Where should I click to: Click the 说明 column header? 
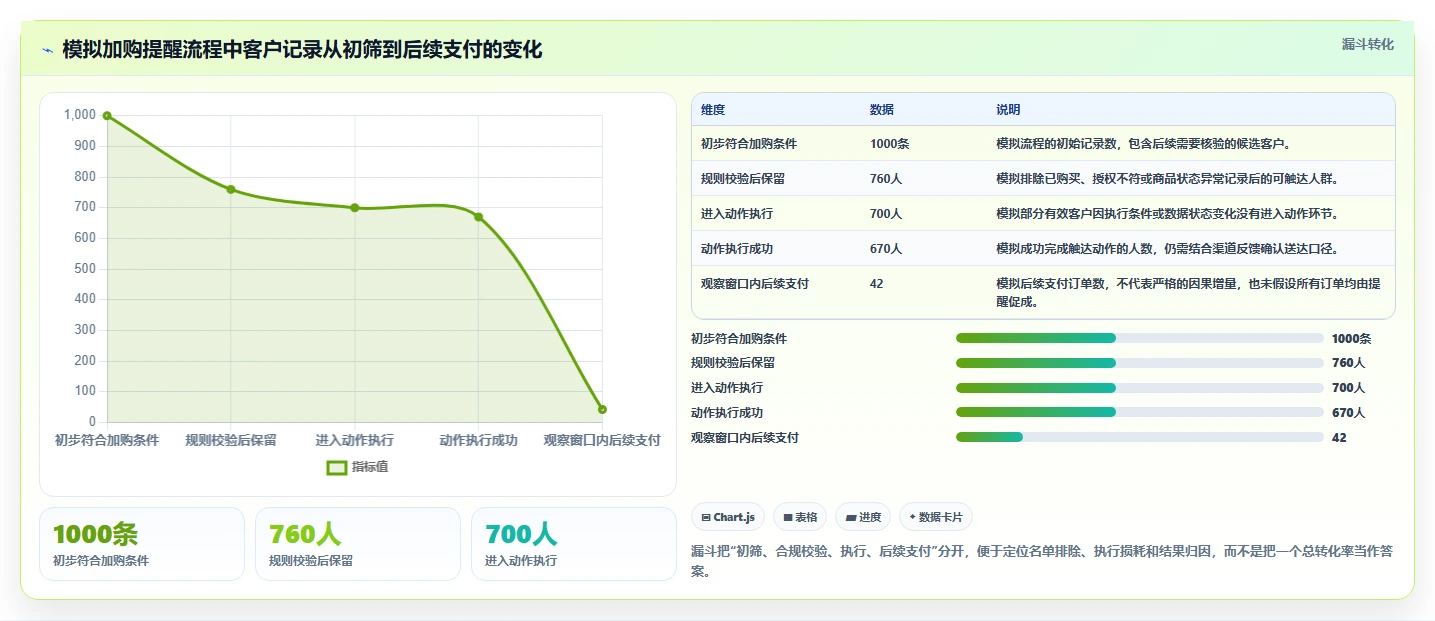click(x=1008, y=110)
